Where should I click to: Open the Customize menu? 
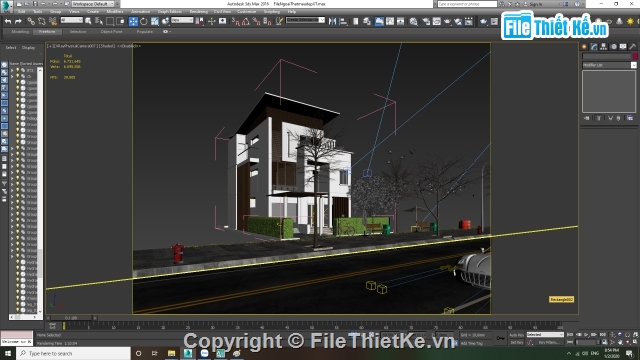click(x=247, y=12)
